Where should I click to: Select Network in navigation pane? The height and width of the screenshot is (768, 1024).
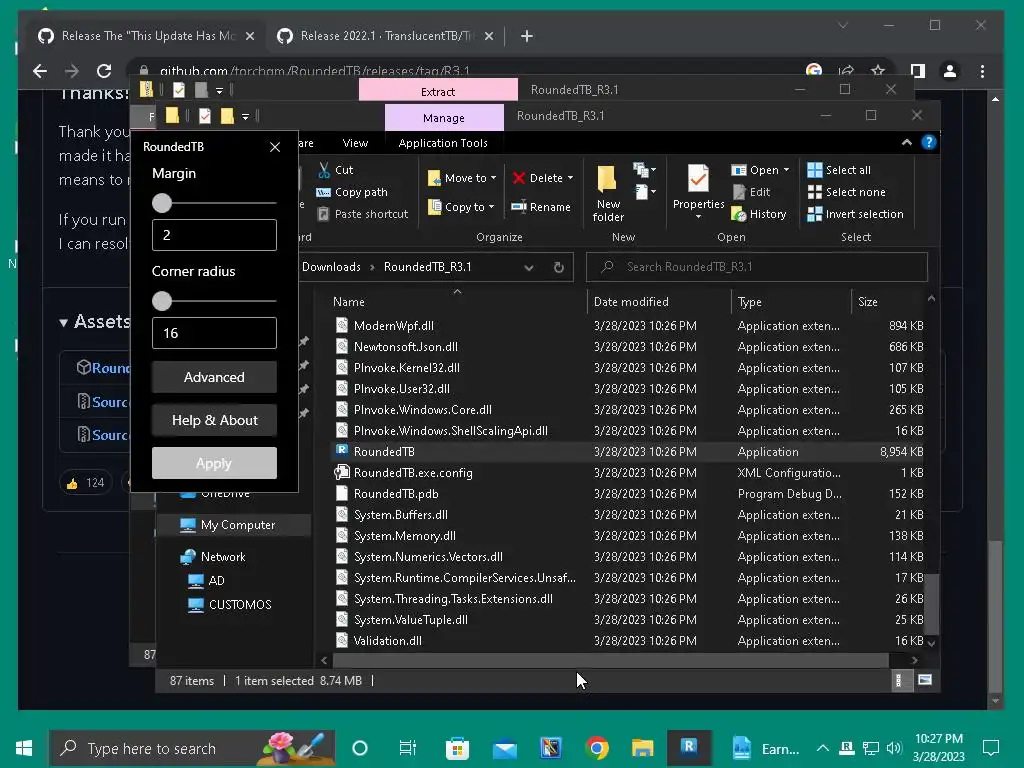[223, 557]
